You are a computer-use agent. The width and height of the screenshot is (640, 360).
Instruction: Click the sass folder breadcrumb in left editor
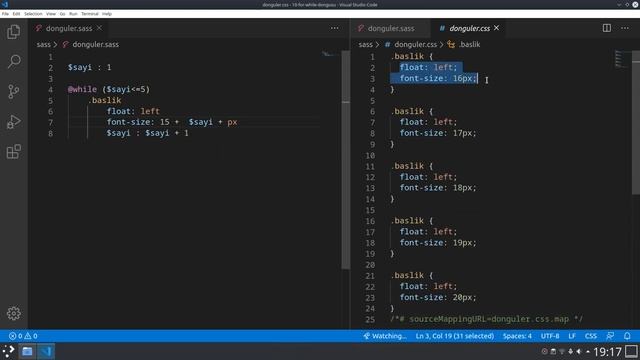coord(43,44)
